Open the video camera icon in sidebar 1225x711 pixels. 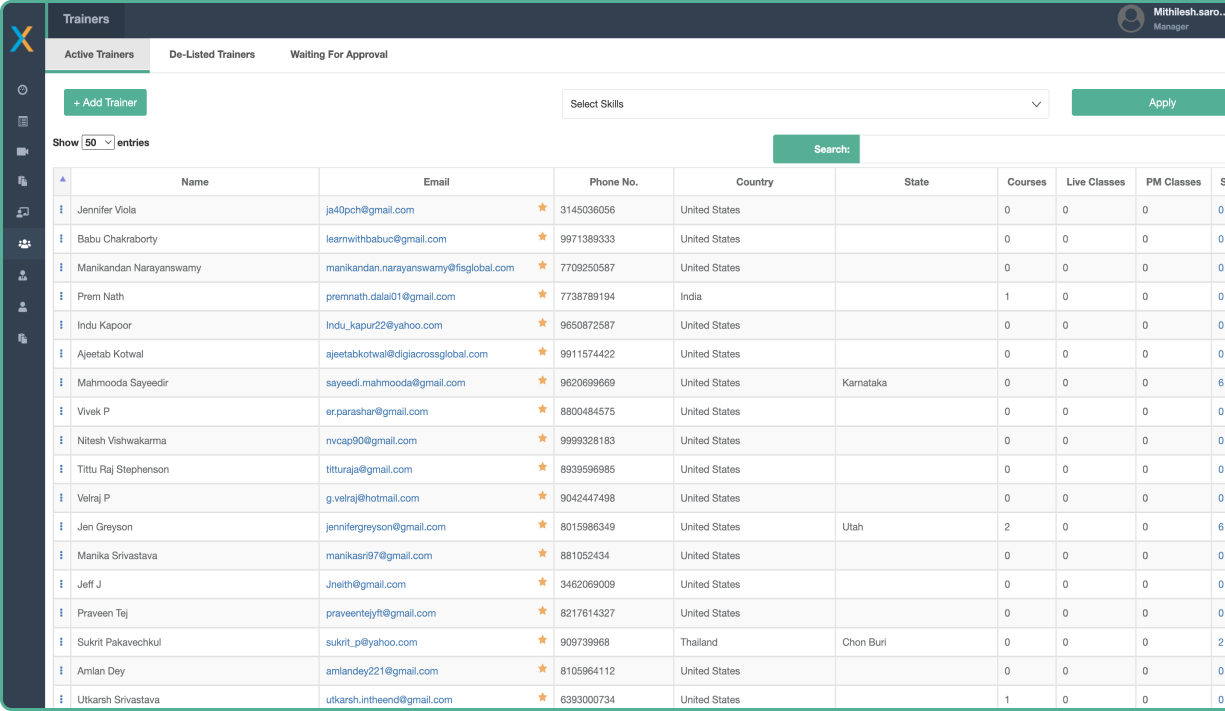pos(23,151)
